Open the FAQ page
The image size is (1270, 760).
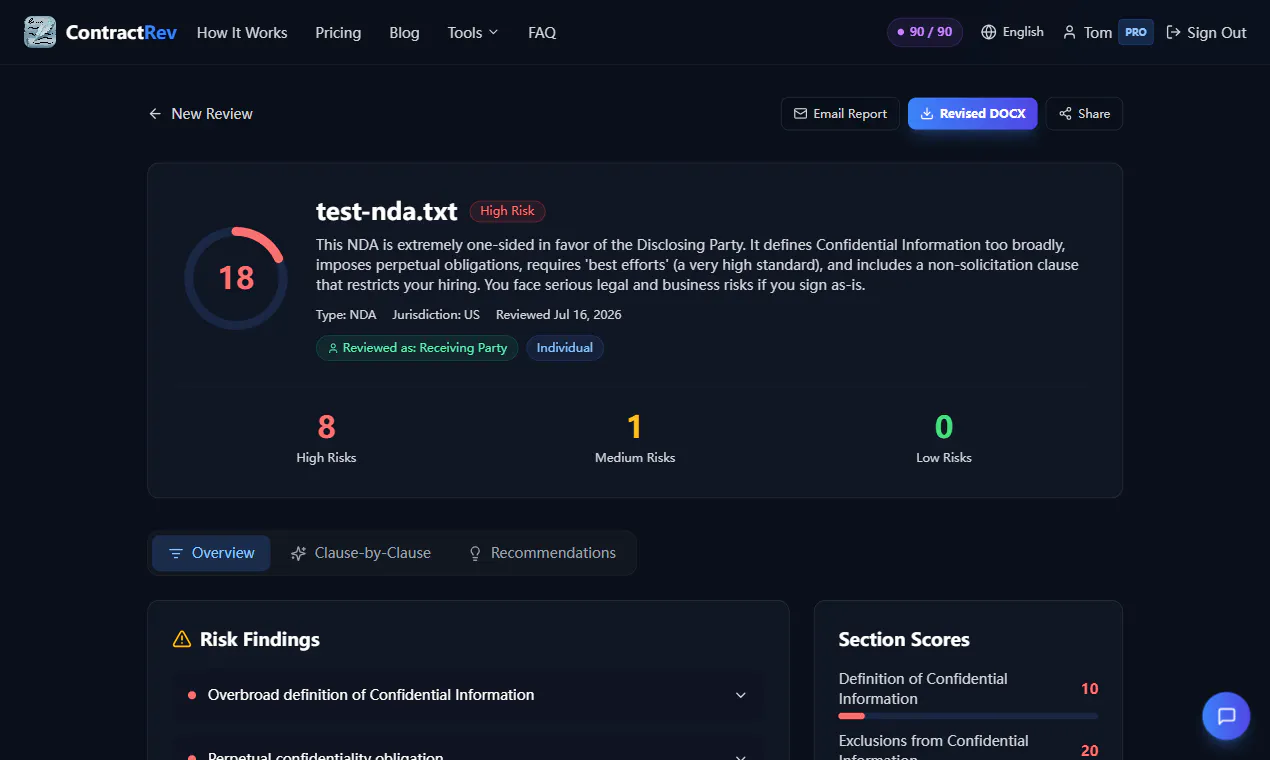coord(542,32)
